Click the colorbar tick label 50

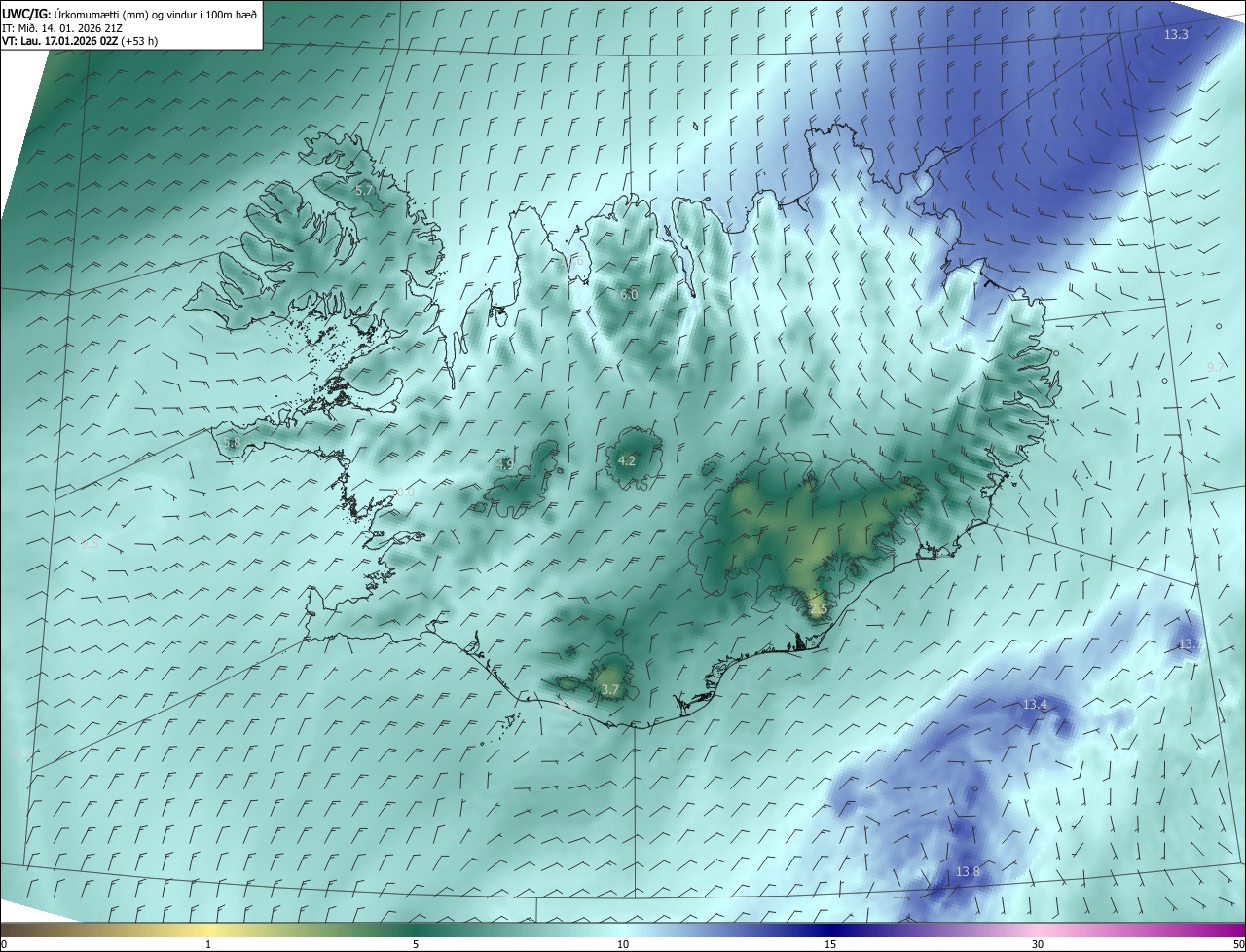coord(1238,944)
